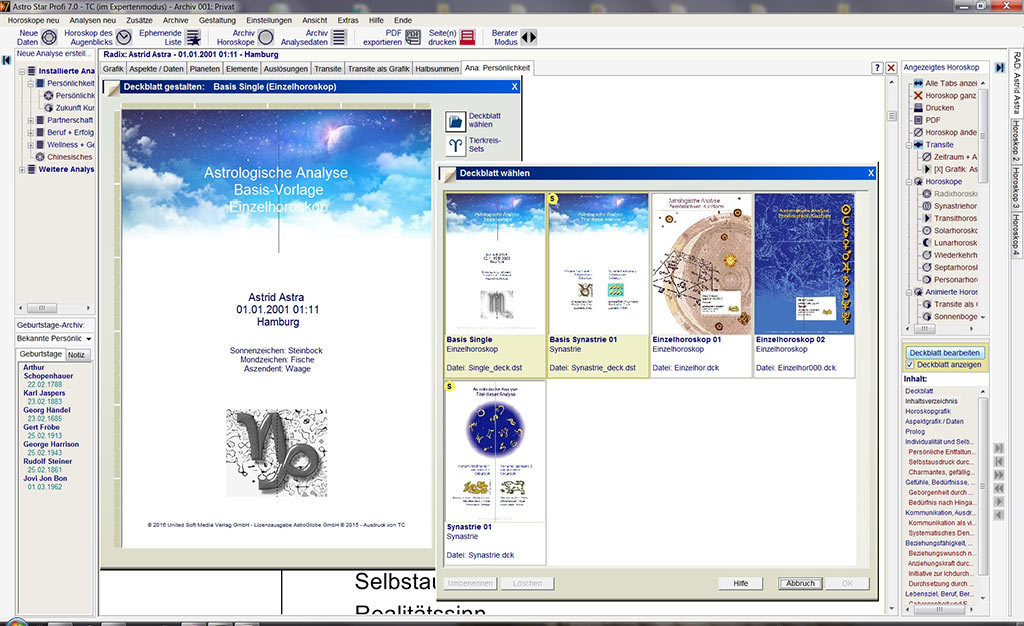Viewport: 1024px width, 626px height.
Task: Select Synastriehoroskop icon in right tree
Action: click(x=927, y=206)
